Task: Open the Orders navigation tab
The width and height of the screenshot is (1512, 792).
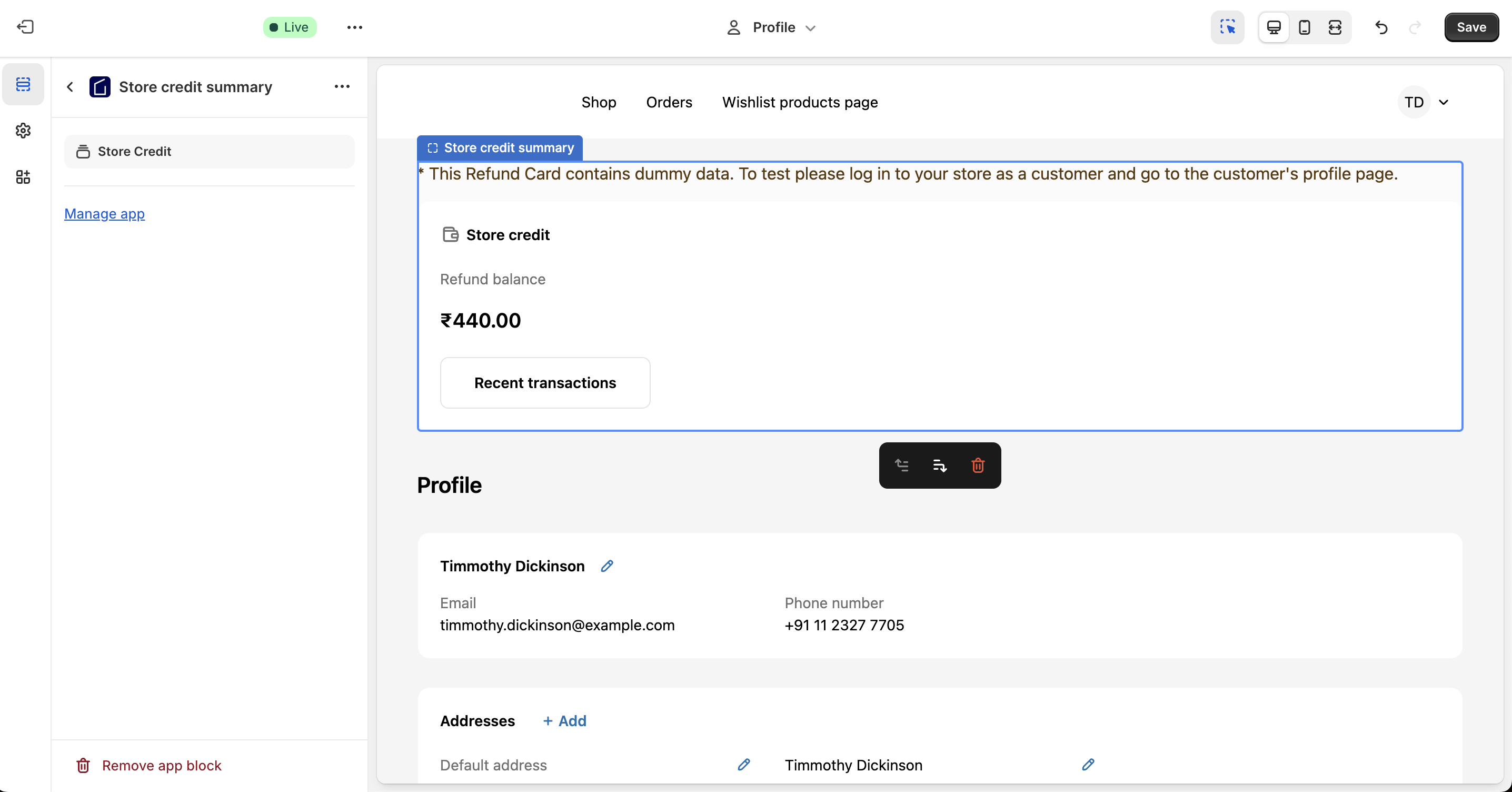Action: (669, 102)
